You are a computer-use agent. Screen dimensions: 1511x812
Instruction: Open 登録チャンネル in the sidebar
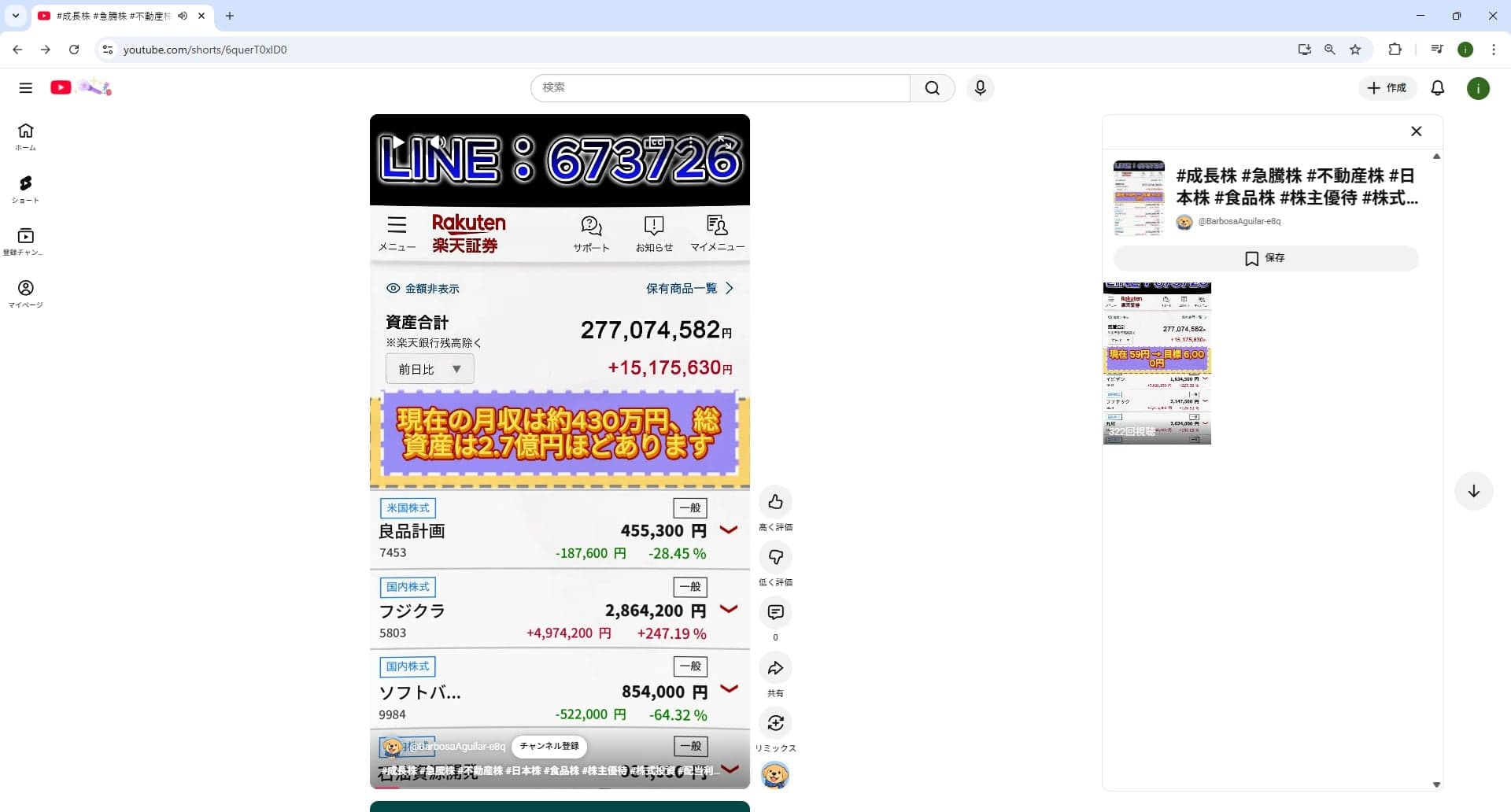[26, 242]
